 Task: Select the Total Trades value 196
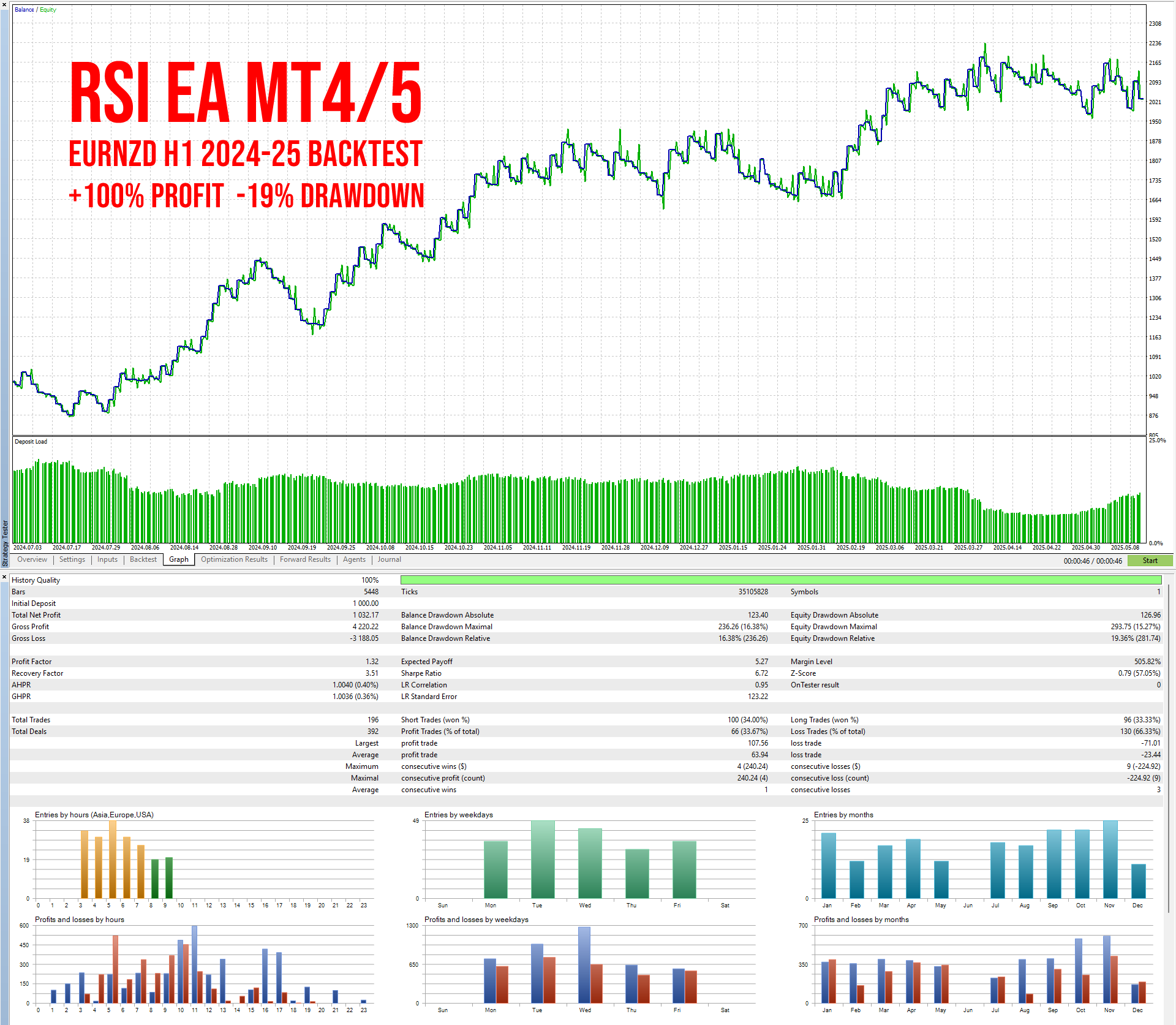[373, 720]
